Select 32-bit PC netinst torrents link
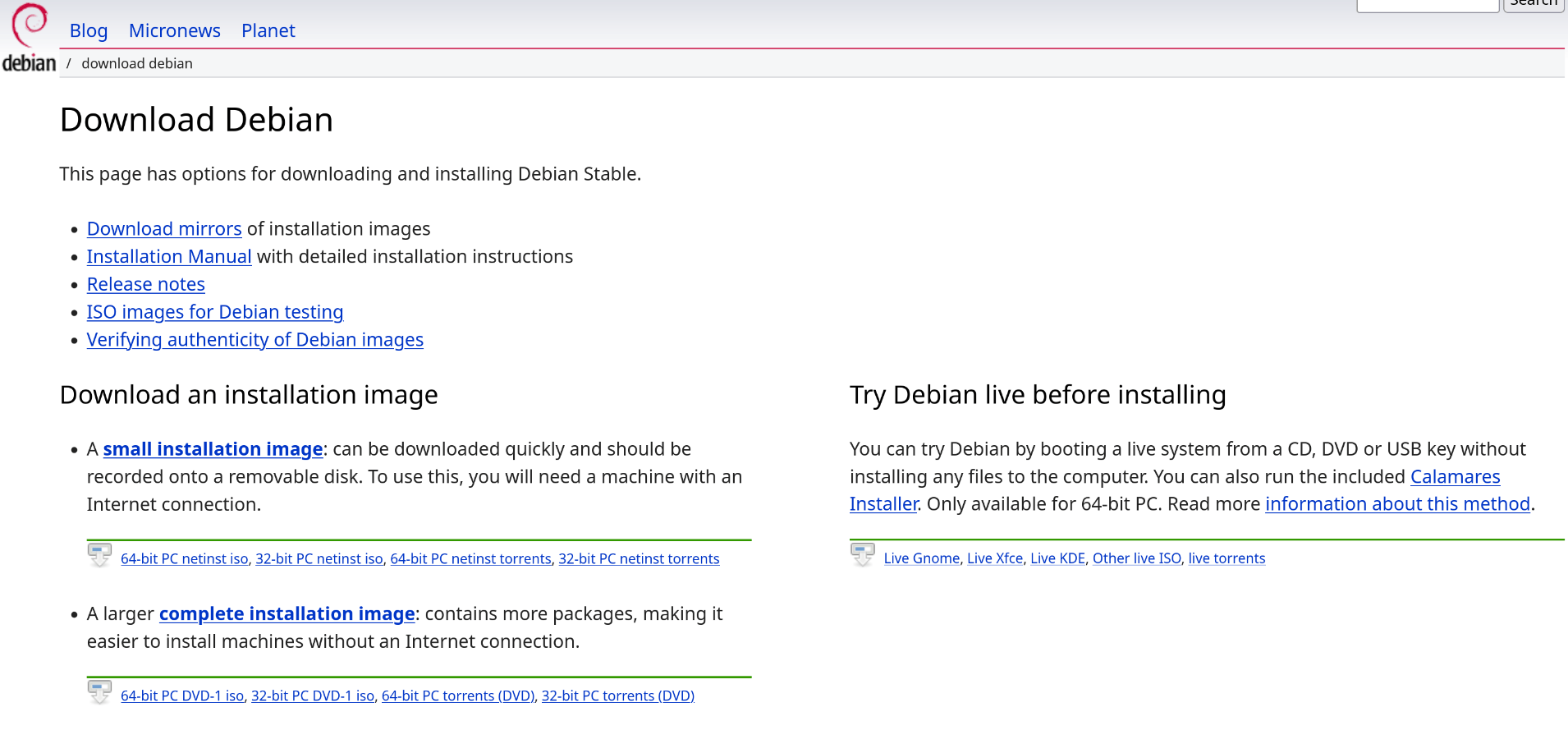The image size is (1568, 730). [639, 559]
